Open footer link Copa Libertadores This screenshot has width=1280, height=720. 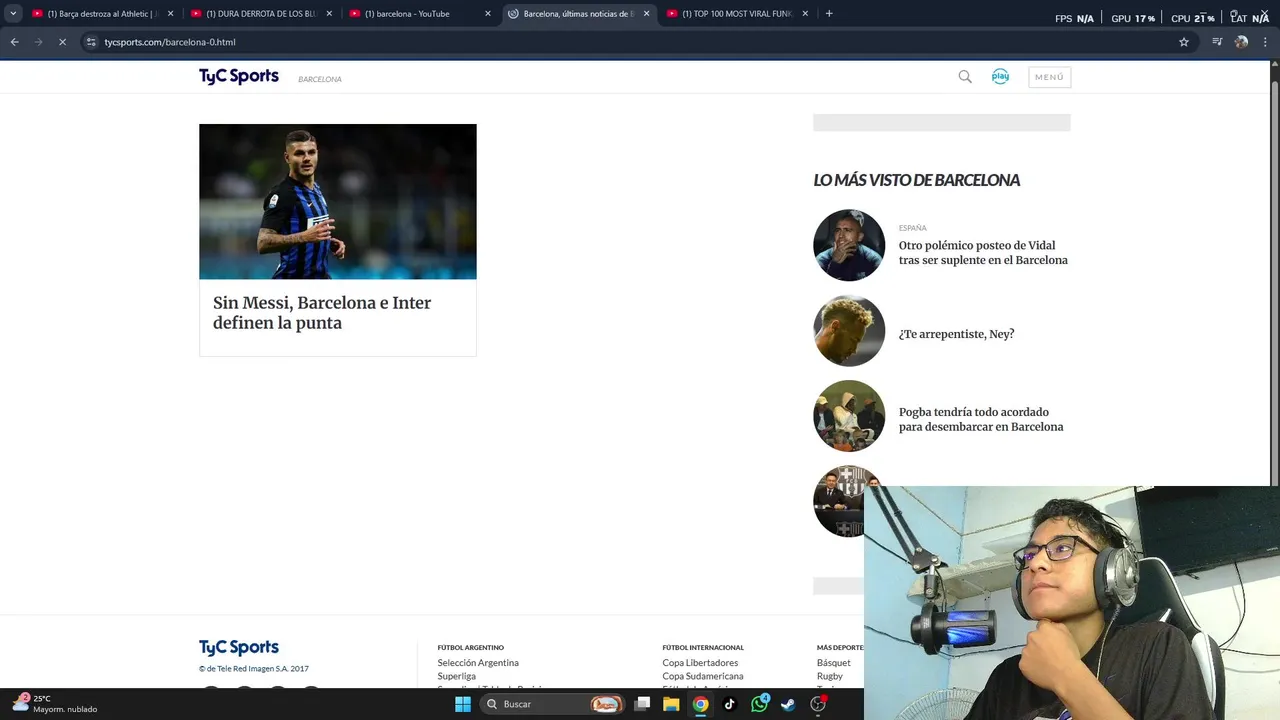pyautogui.click(x=700, y=662)
